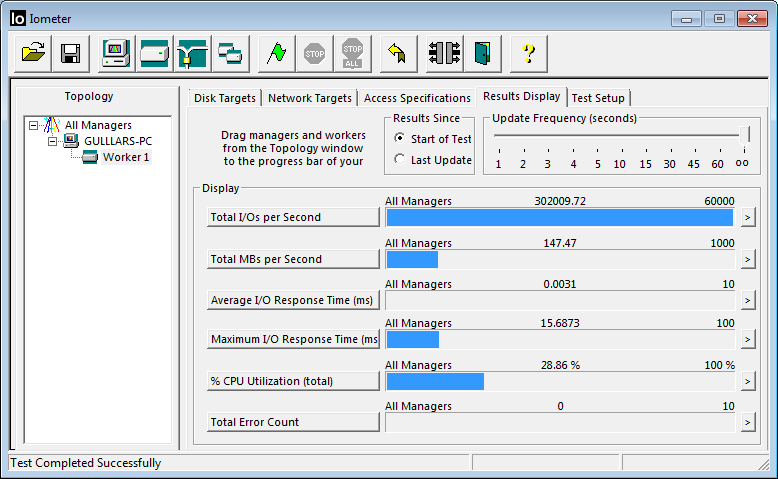The image size is (778, 479).
Task: Open a test configuration file
Action: coord(33,54)
